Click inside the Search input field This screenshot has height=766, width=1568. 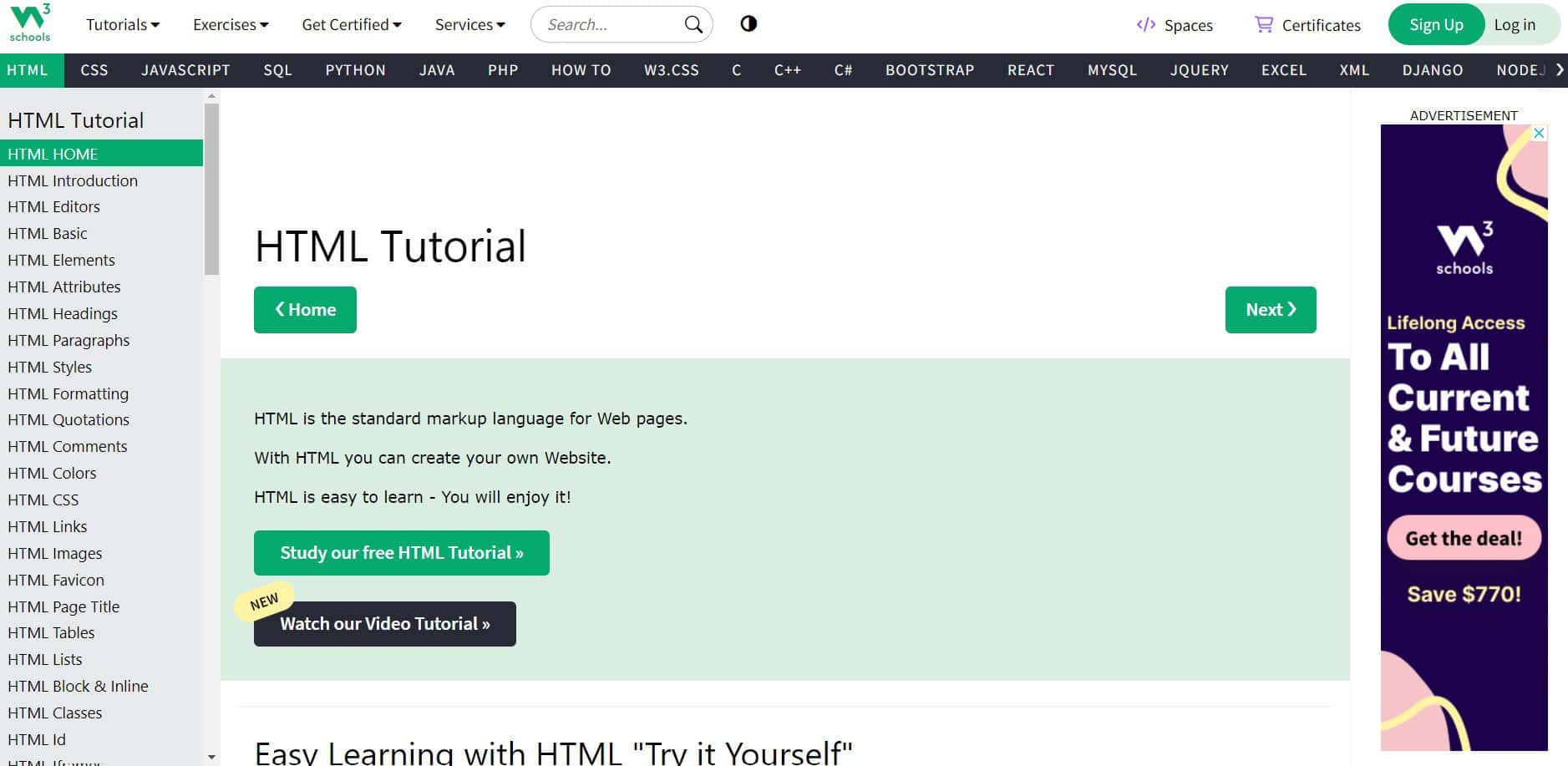pos(610,23)
